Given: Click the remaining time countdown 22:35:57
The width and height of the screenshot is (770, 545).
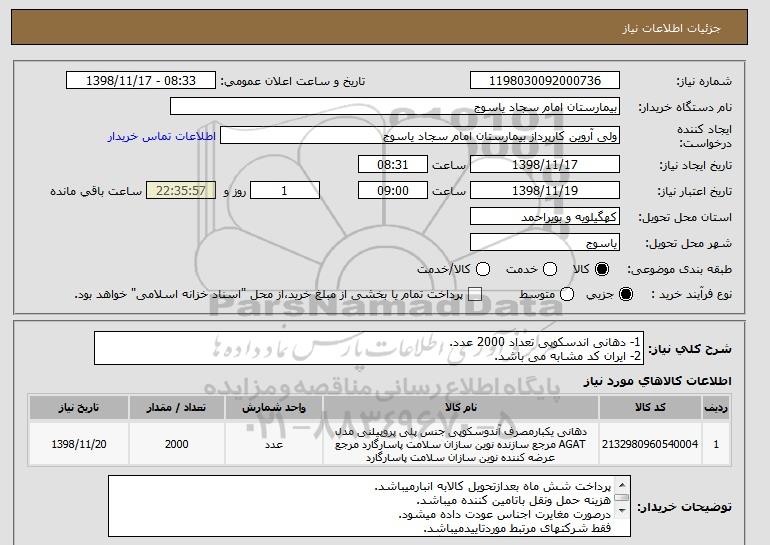Looking at the screenshot, I should pos(181,191).
